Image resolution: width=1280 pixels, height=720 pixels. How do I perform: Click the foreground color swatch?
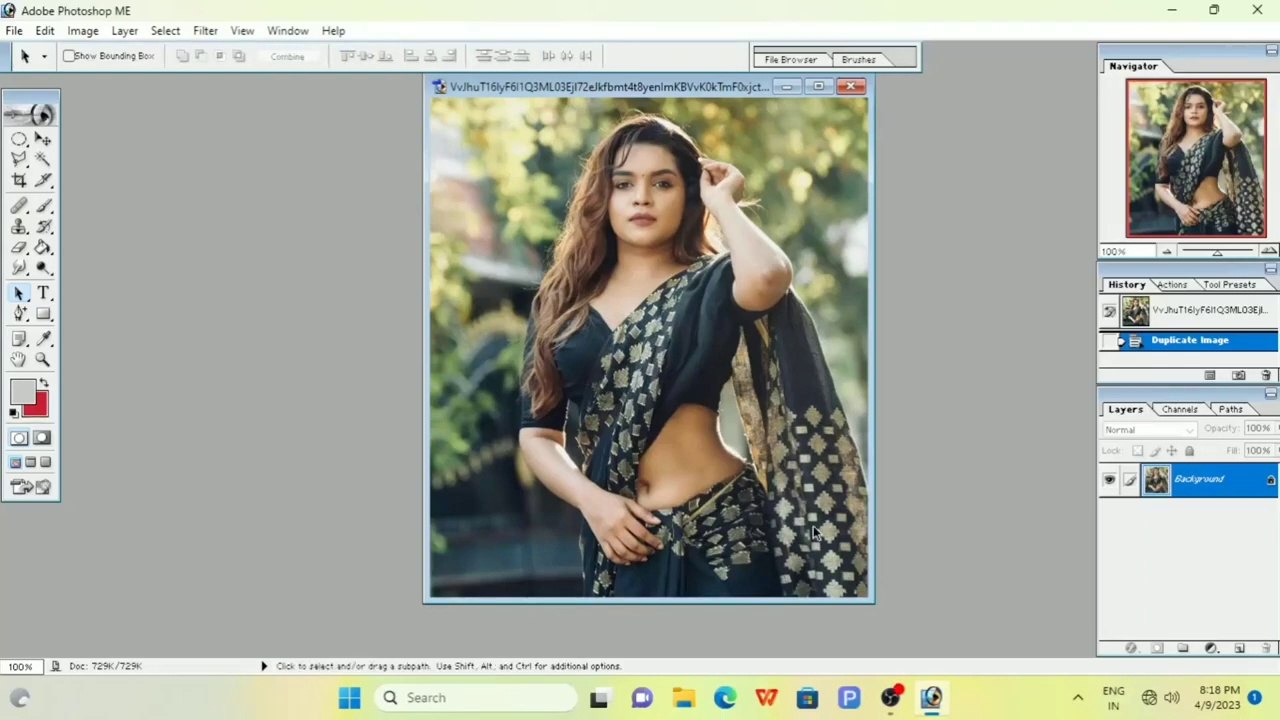(22, 393)
